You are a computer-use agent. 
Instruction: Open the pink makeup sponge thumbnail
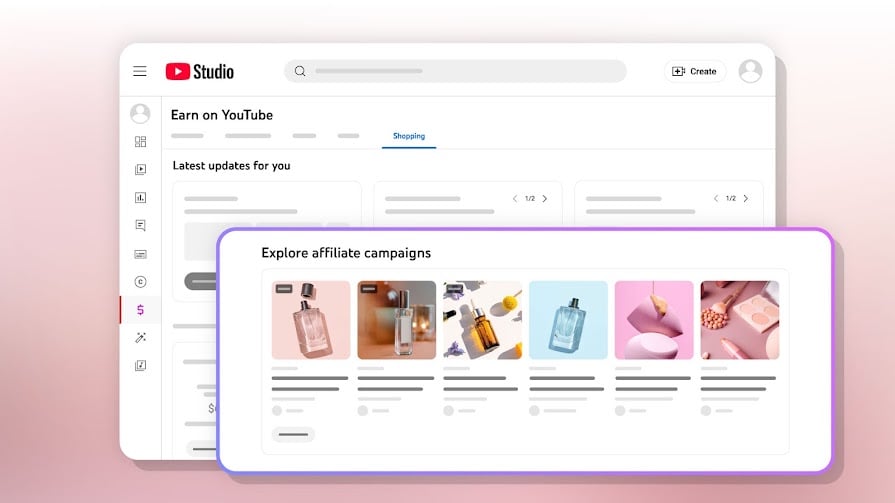click(654, 320)
